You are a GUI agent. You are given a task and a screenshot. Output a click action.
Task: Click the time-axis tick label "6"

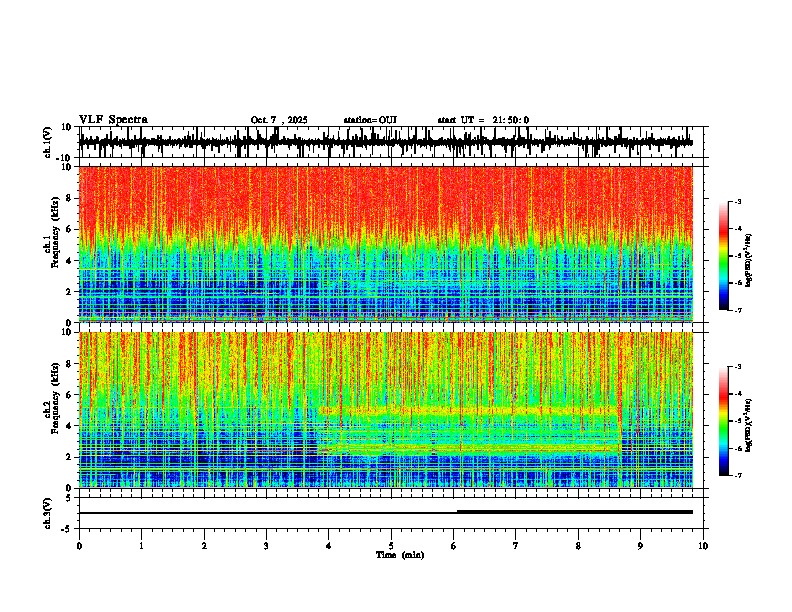coord(453,546)
